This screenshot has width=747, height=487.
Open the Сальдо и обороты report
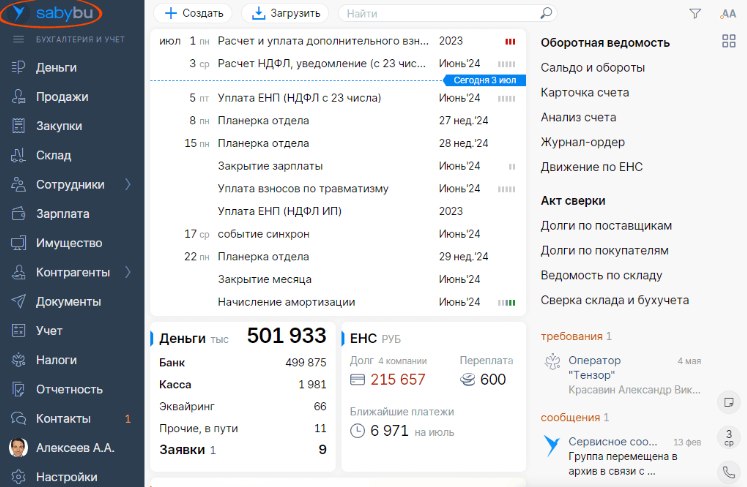pyautogui.click(x=593, y=68)
